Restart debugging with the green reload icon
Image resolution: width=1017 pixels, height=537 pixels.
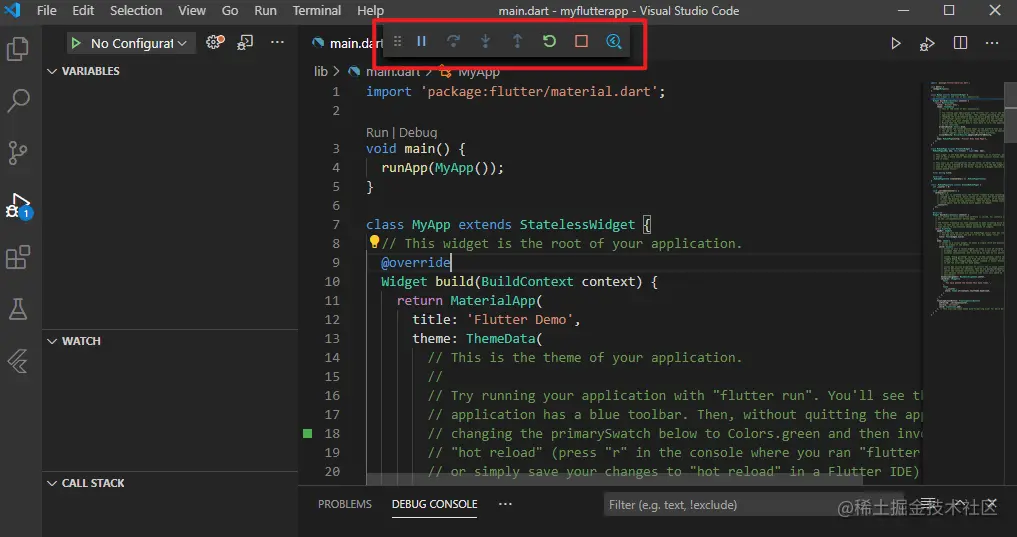549,42
